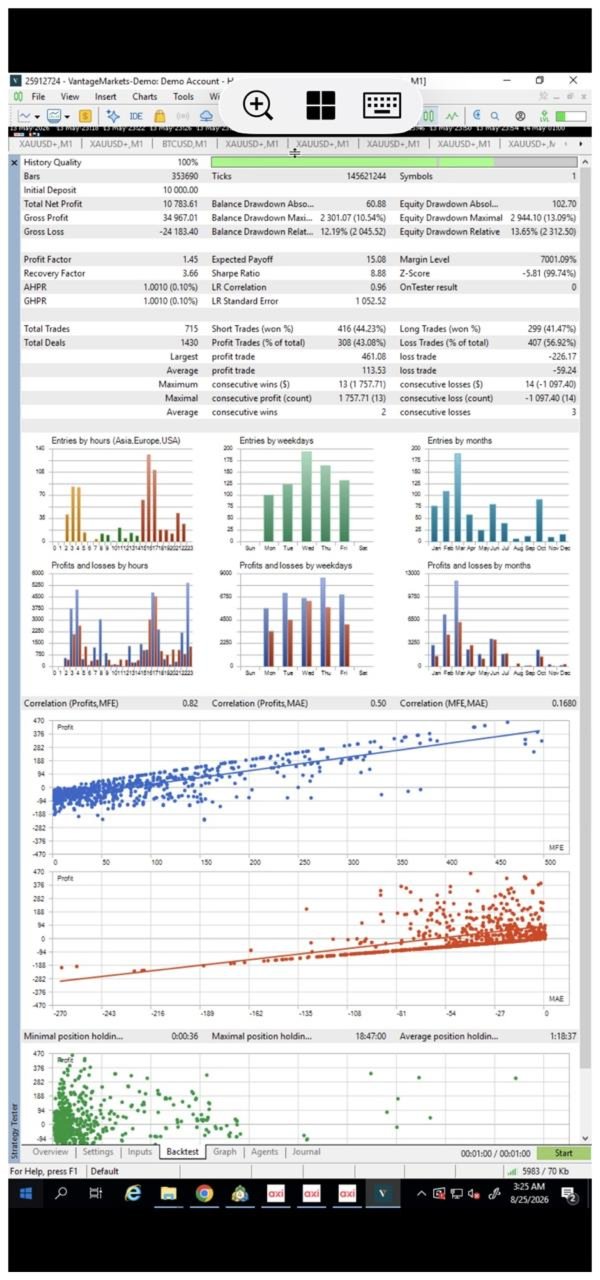The width and height of the screenshot is (600, 1280).
Task: Open the Charts menu
Action: point(144,97)
